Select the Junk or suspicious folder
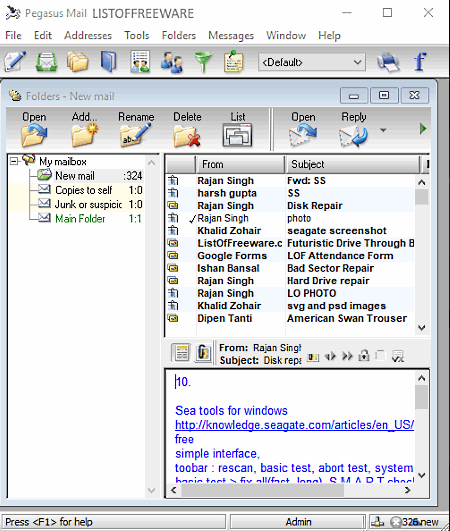Image resolution: width=450 pixels, height=531 pixels. click(90, 204)
